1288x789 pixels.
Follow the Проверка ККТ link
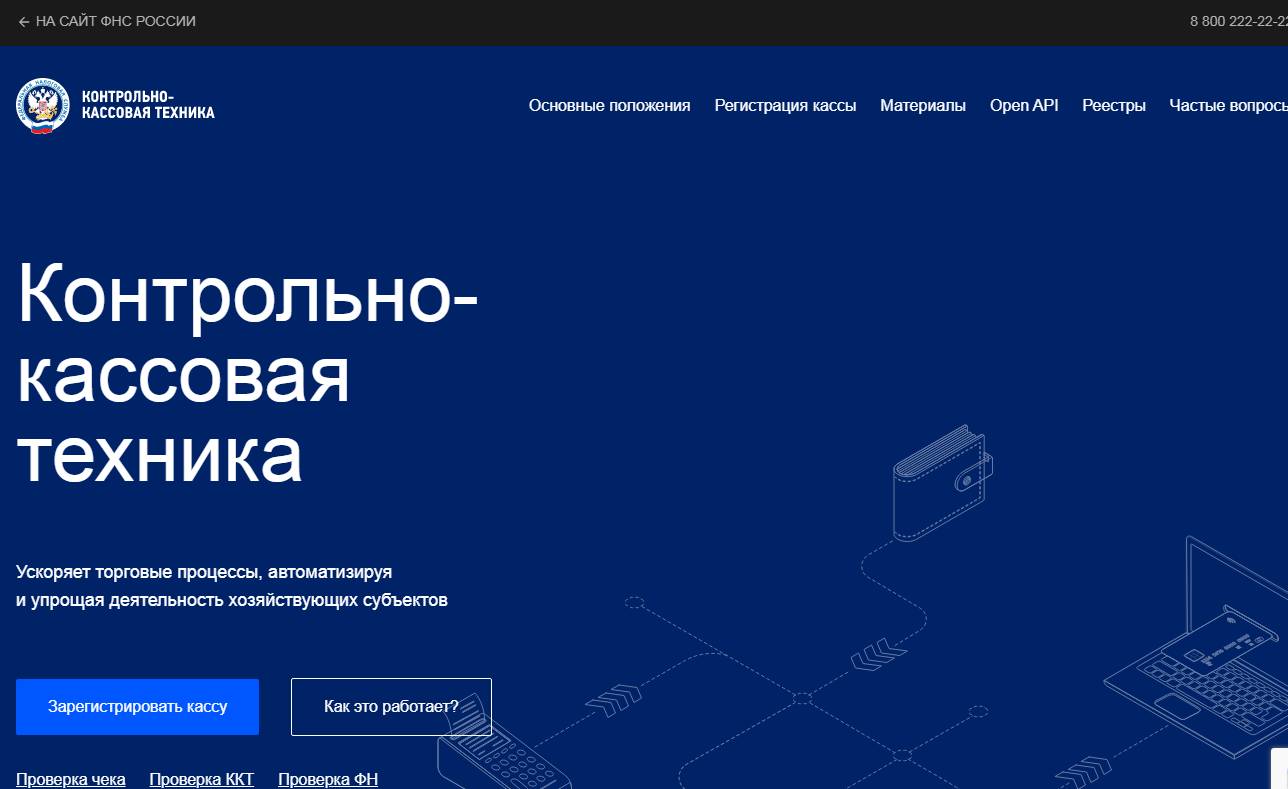pos(202,779)
